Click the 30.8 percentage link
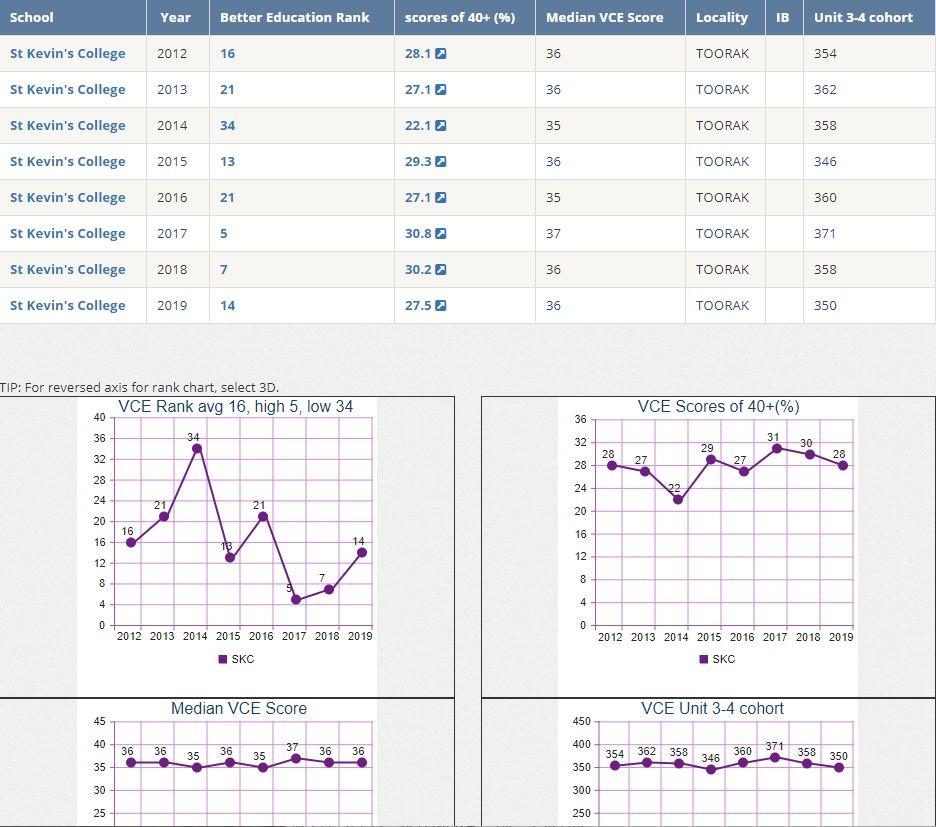Image resolution: width=936 pixels, height=827 pixels. (x=418, y=233)
